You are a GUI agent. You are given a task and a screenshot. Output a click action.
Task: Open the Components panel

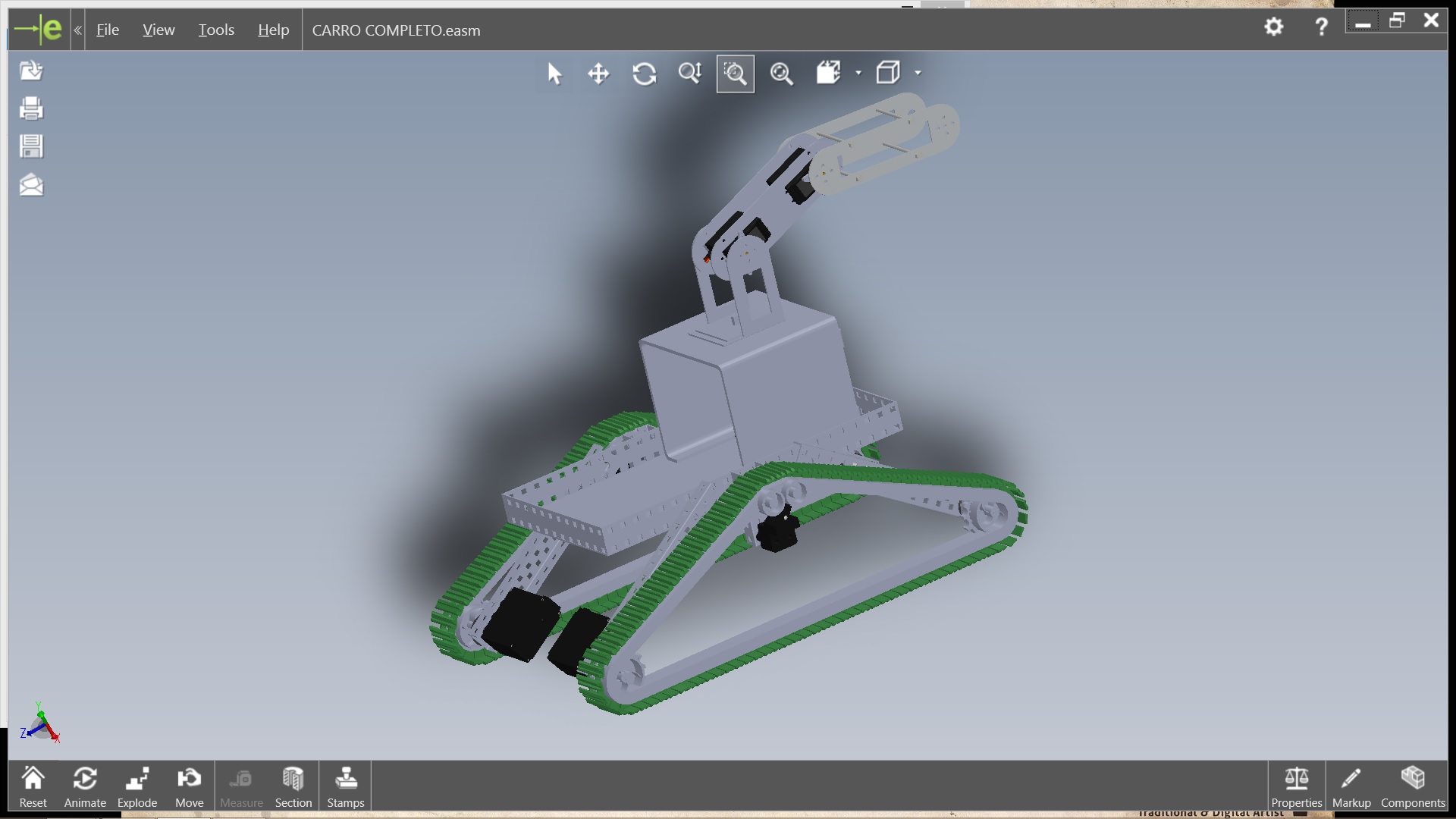(1413, 786)
